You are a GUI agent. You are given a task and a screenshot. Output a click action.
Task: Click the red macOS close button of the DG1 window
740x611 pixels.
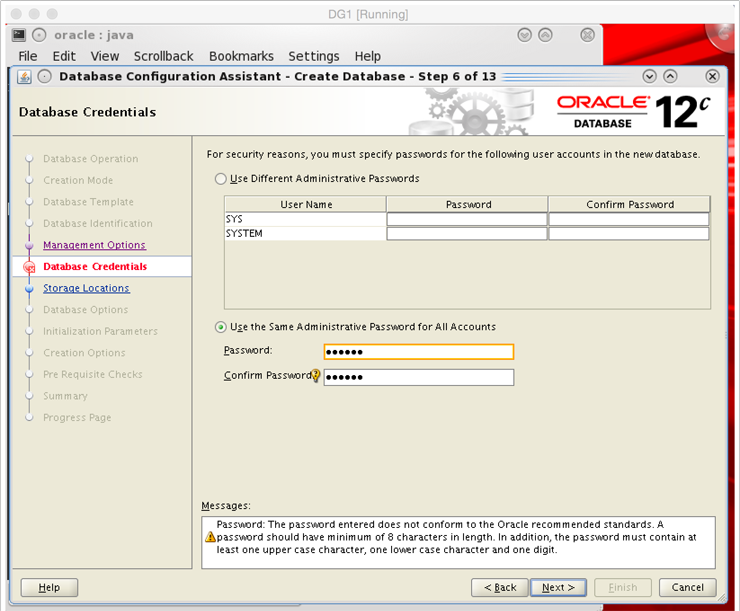pos(16,14)
